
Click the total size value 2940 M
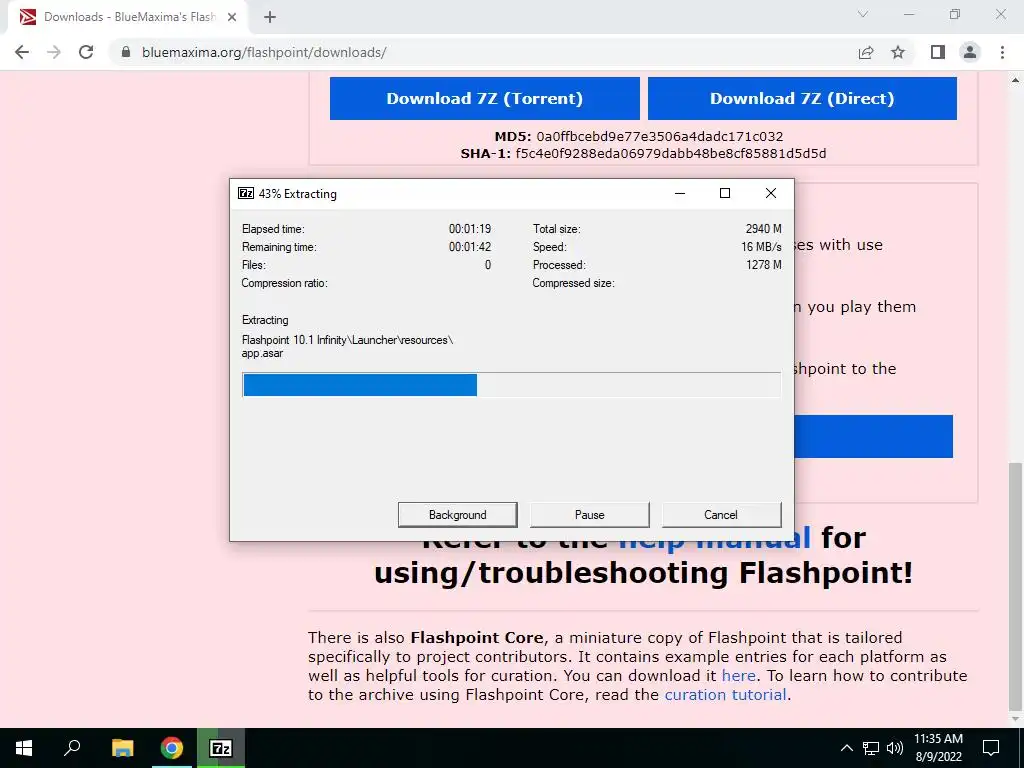[x=763, y=229]
